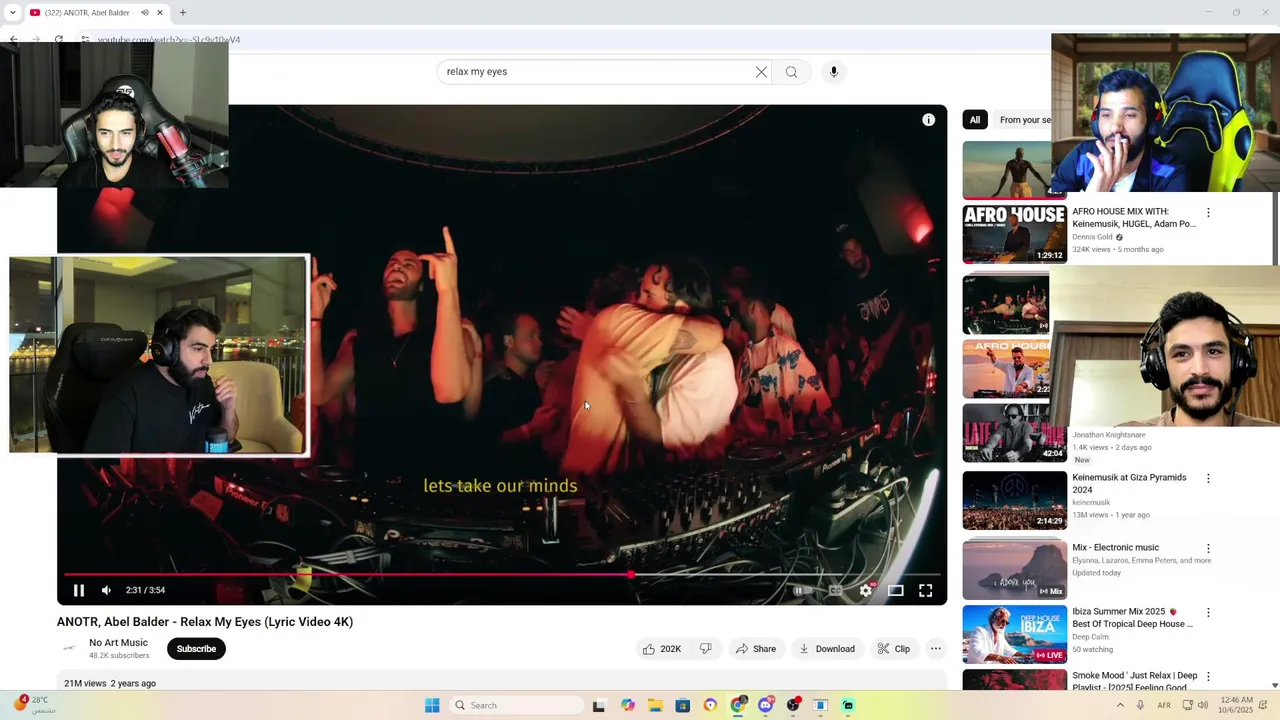Show hidden system tray icons chevron

click(1120, 706)
